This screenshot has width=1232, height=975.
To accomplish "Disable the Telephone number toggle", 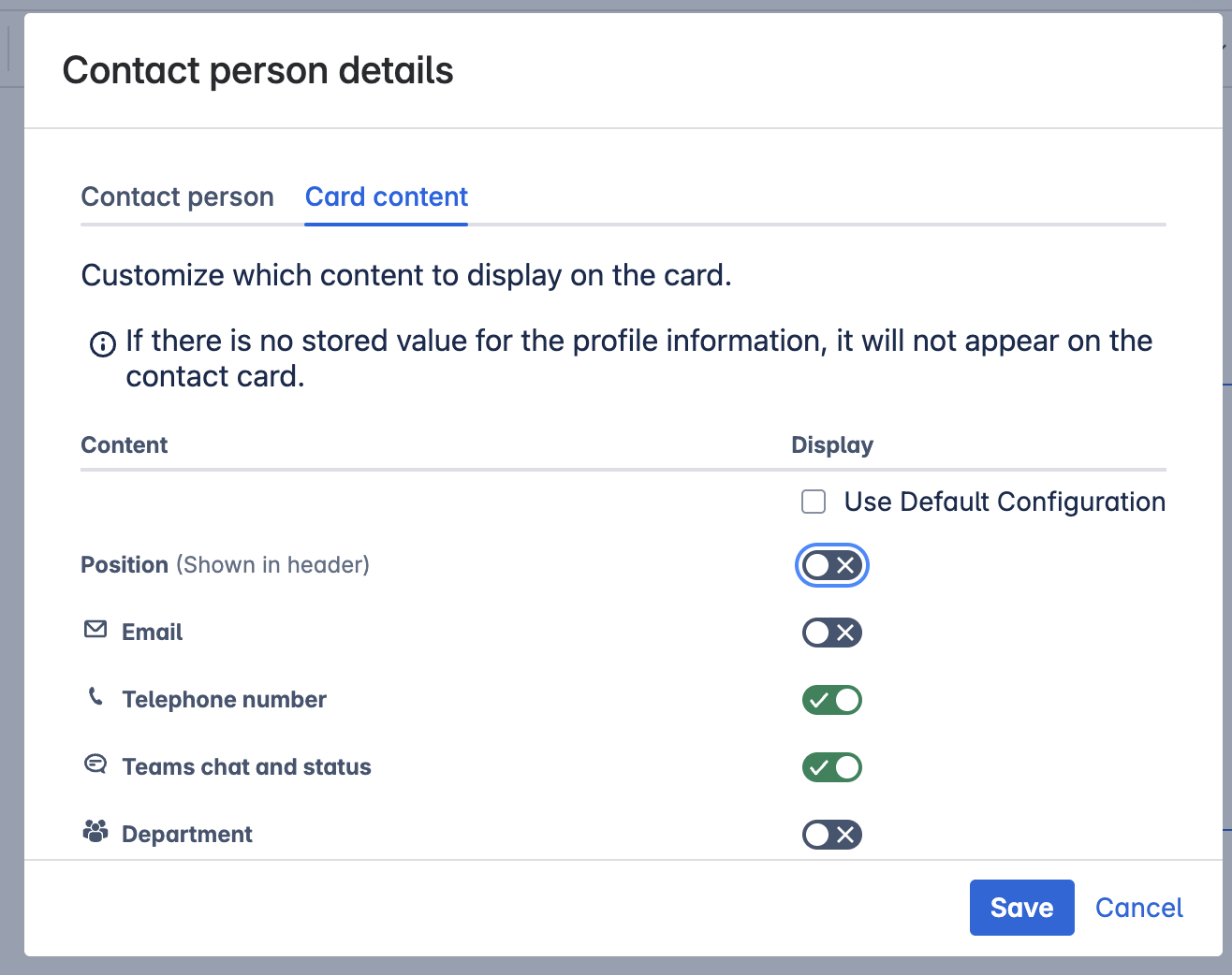I will coord(831,700).
